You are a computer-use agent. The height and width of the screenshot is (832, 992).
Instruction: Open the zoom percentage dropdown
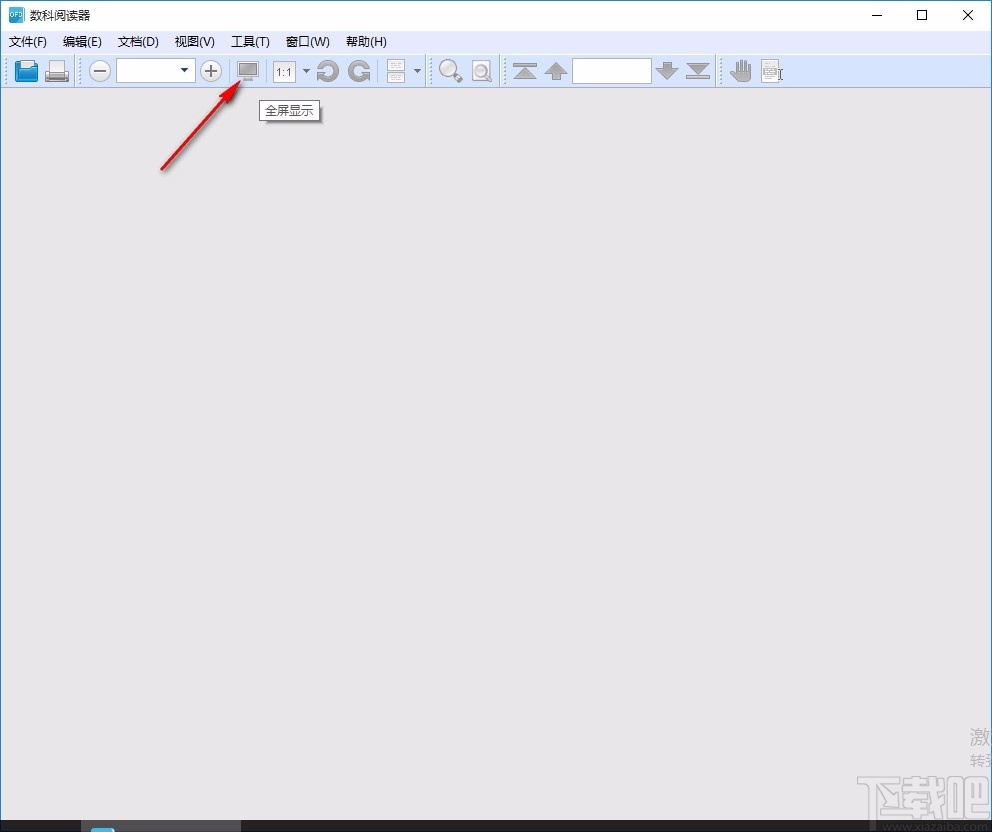point(185,70)
